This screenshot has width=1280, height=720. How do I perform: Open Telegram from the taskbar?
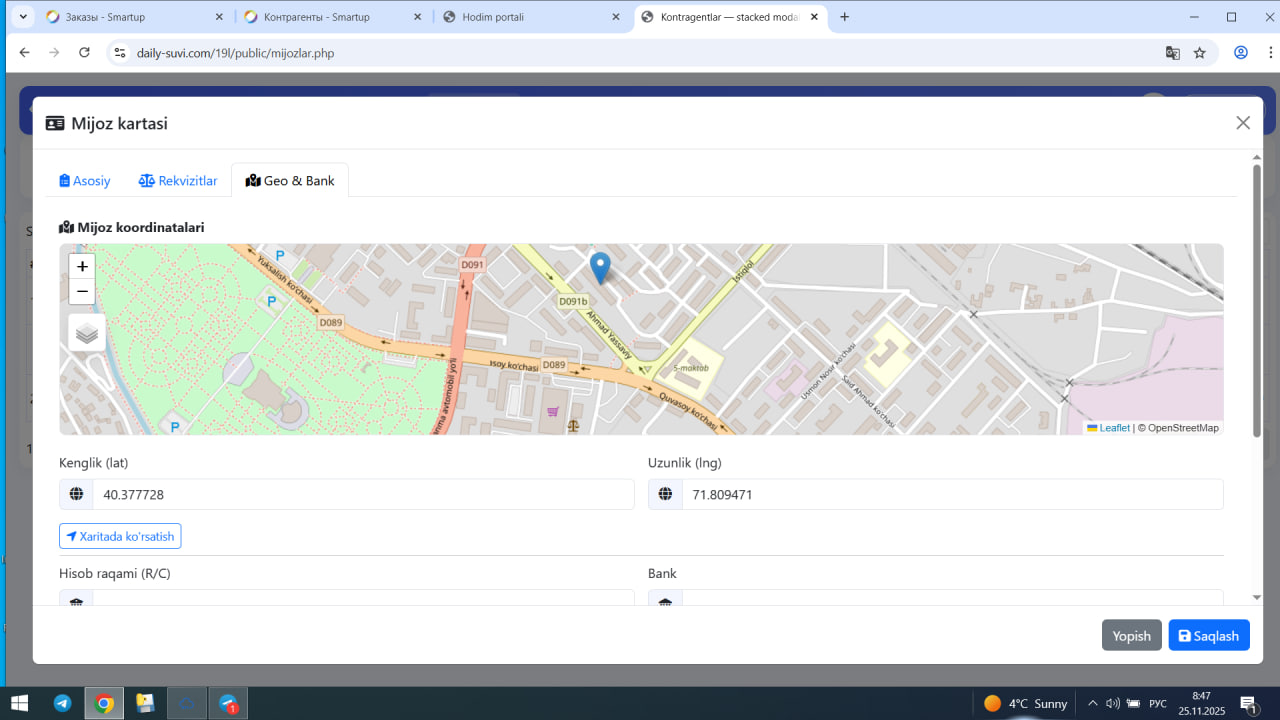tap(62, 703)
